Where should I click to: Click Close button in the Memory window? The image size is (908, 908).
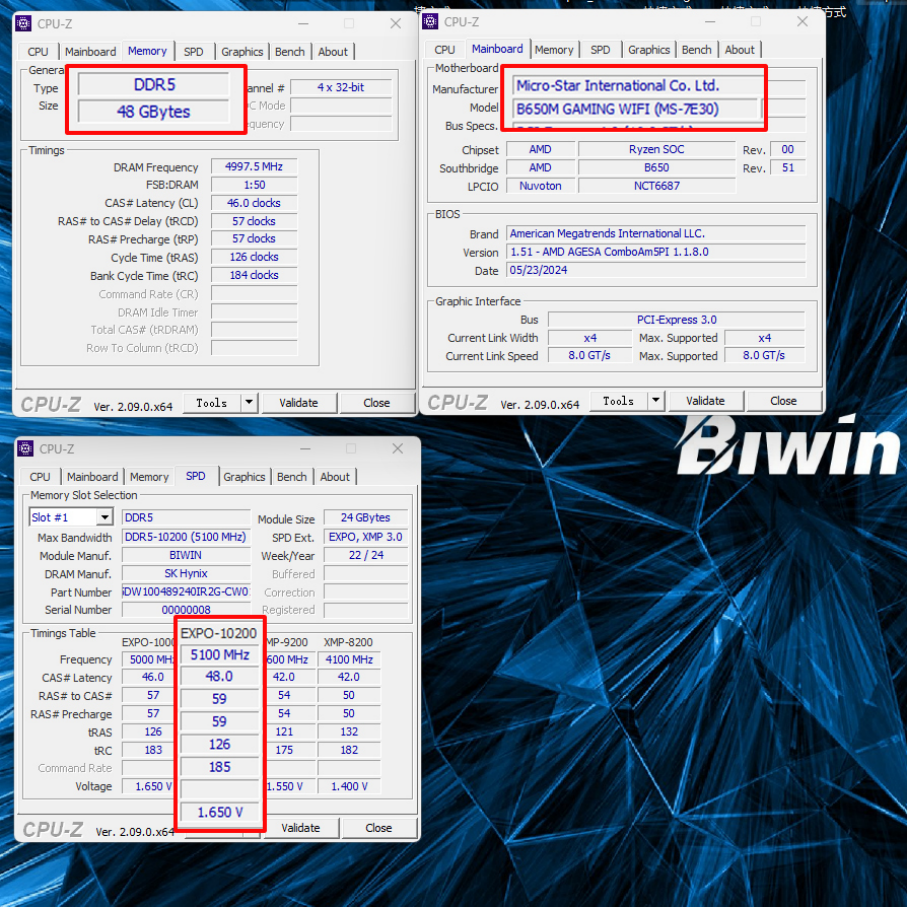coord(376,403)
